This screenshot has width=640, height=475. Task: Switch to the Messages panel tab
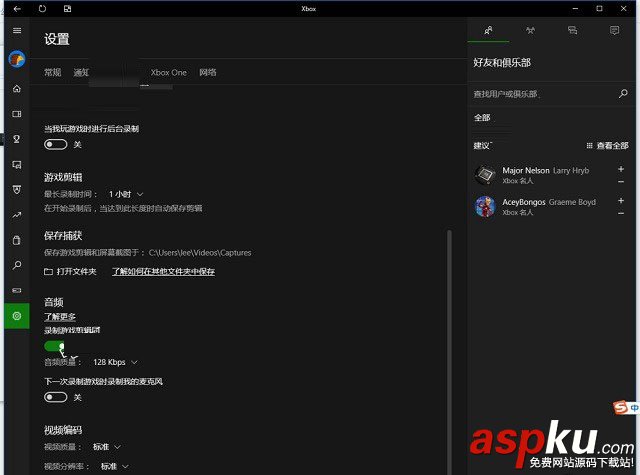pyautogui.click(x=572, y=31)
